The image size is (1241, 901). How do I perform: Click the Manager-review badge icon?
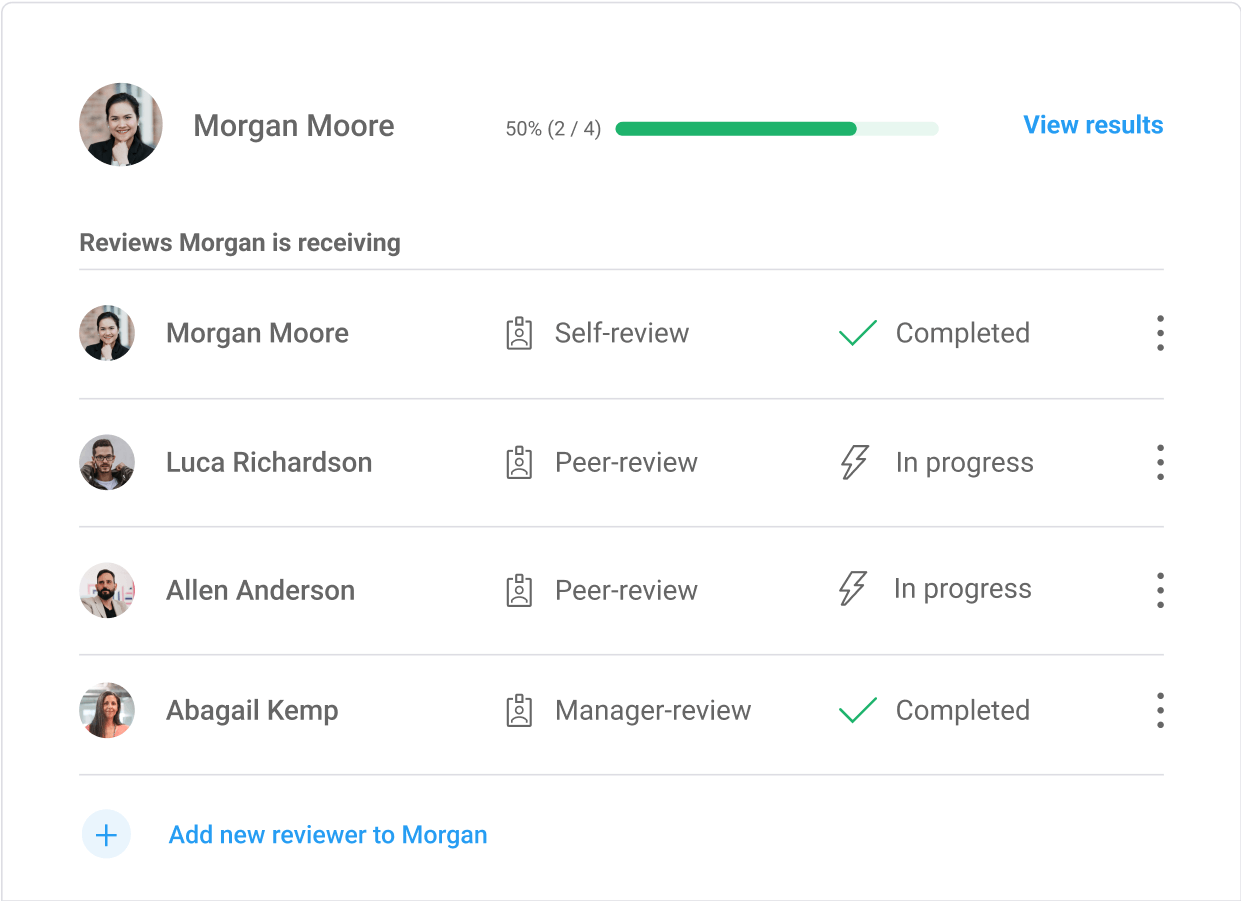(x=519, y=710)
